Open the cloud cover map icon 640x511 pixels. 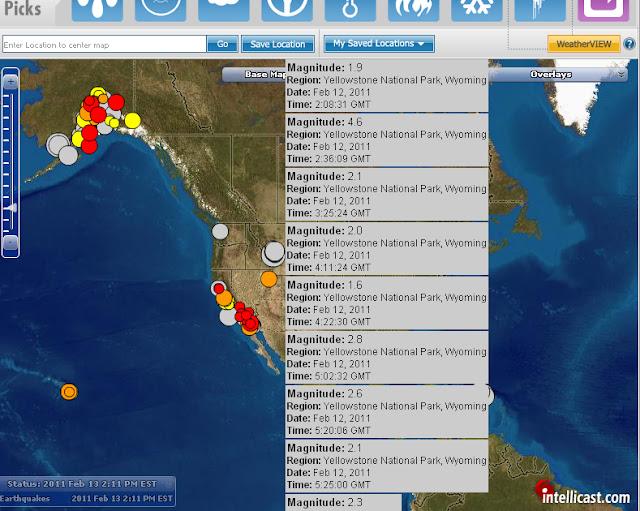(224, 10)
